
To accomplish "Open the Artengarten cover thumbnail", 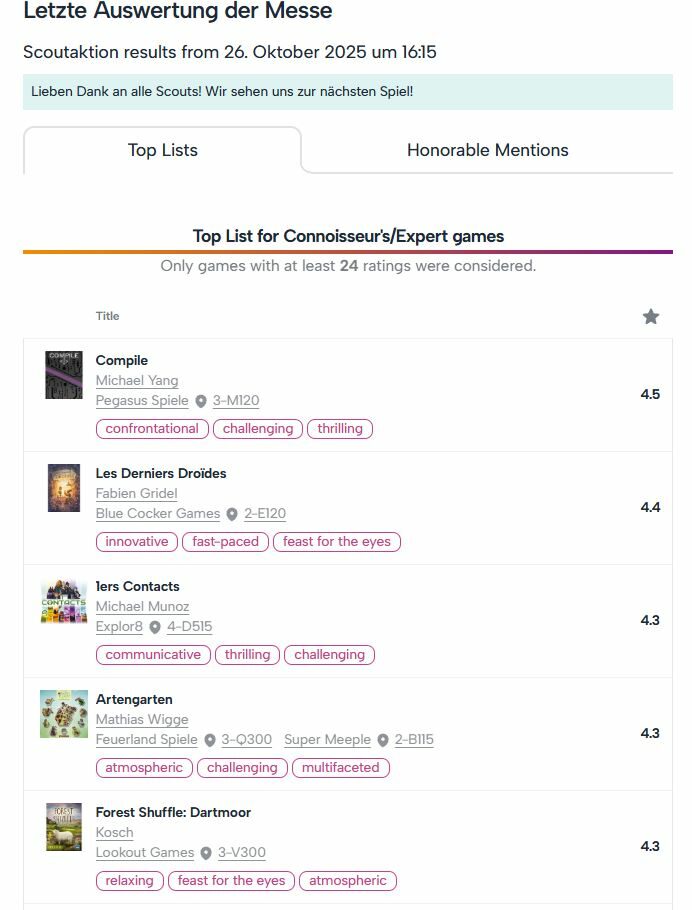I will coord(64,714).
